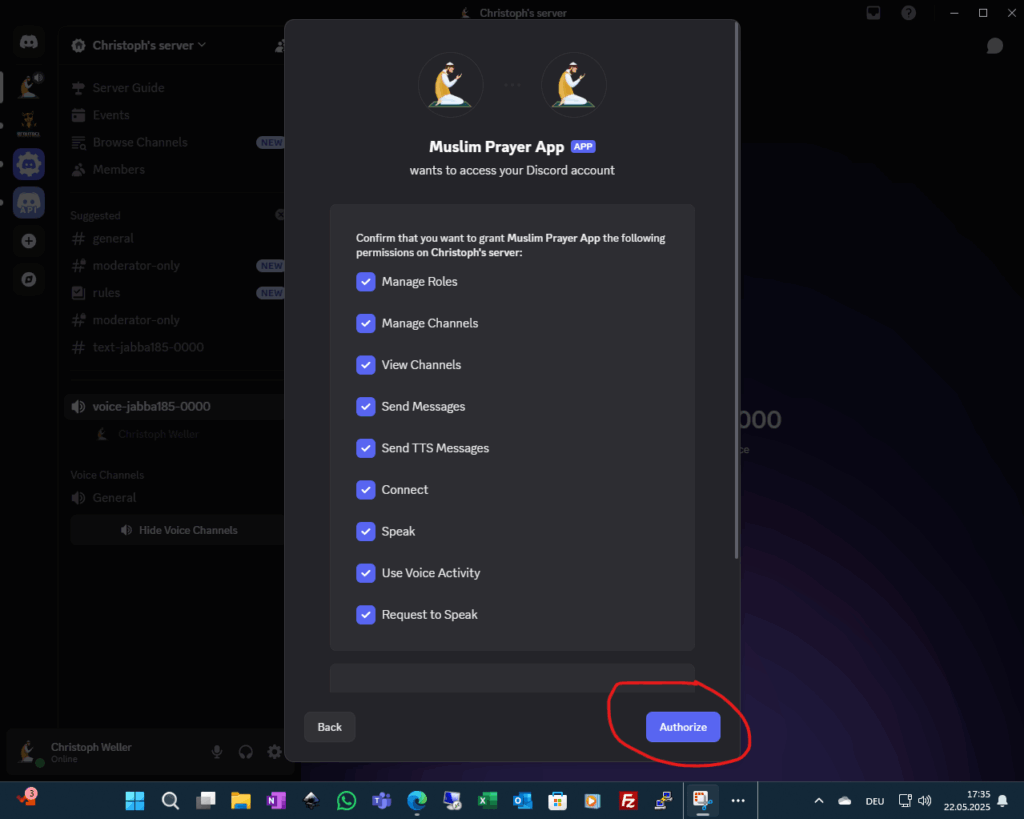Uncheck the Send TTS Messages permission

tap(366, 448)
